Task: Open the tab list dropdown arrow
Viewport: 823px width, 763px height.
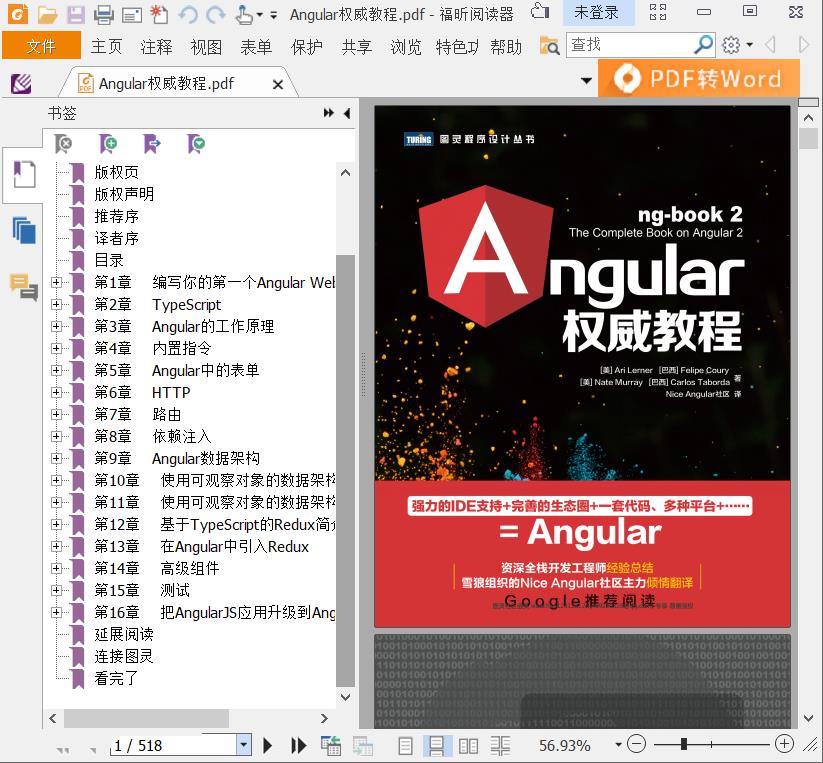Action: pyautogui.click(x=586, y=81)
